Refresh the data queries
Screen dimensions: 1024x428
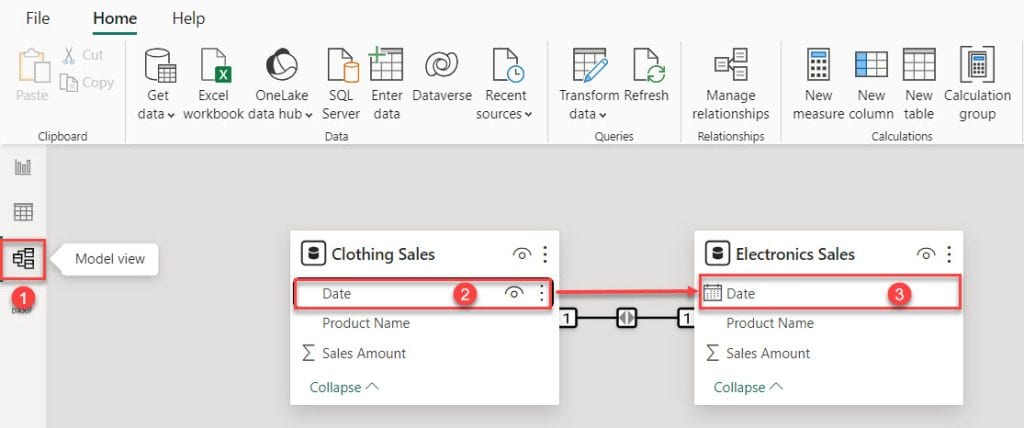(646, 76)
